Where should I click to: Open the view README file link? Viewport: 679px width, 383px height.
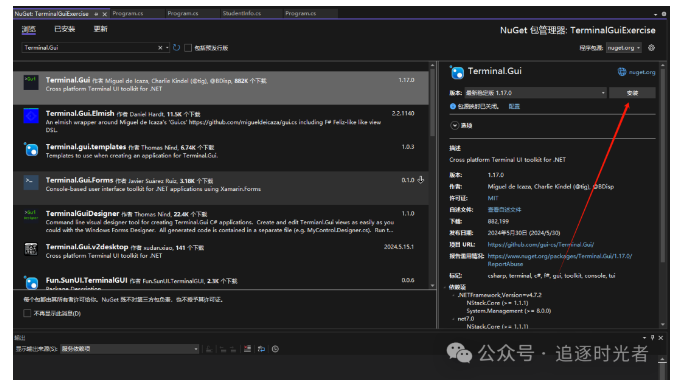(504, 210)
